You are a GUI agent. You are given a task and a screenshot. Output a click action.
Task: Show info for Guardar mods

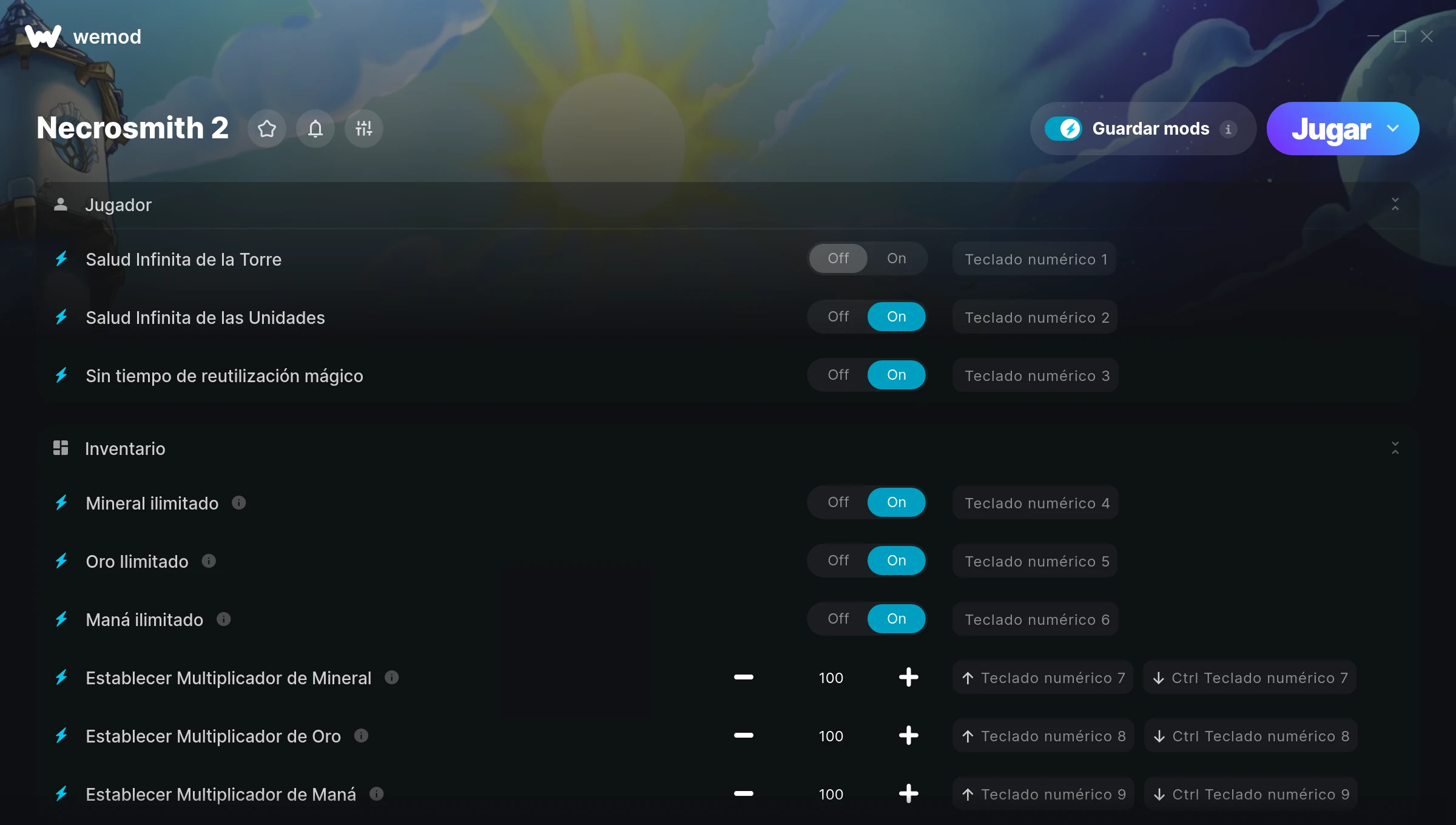coord(1228,129)
